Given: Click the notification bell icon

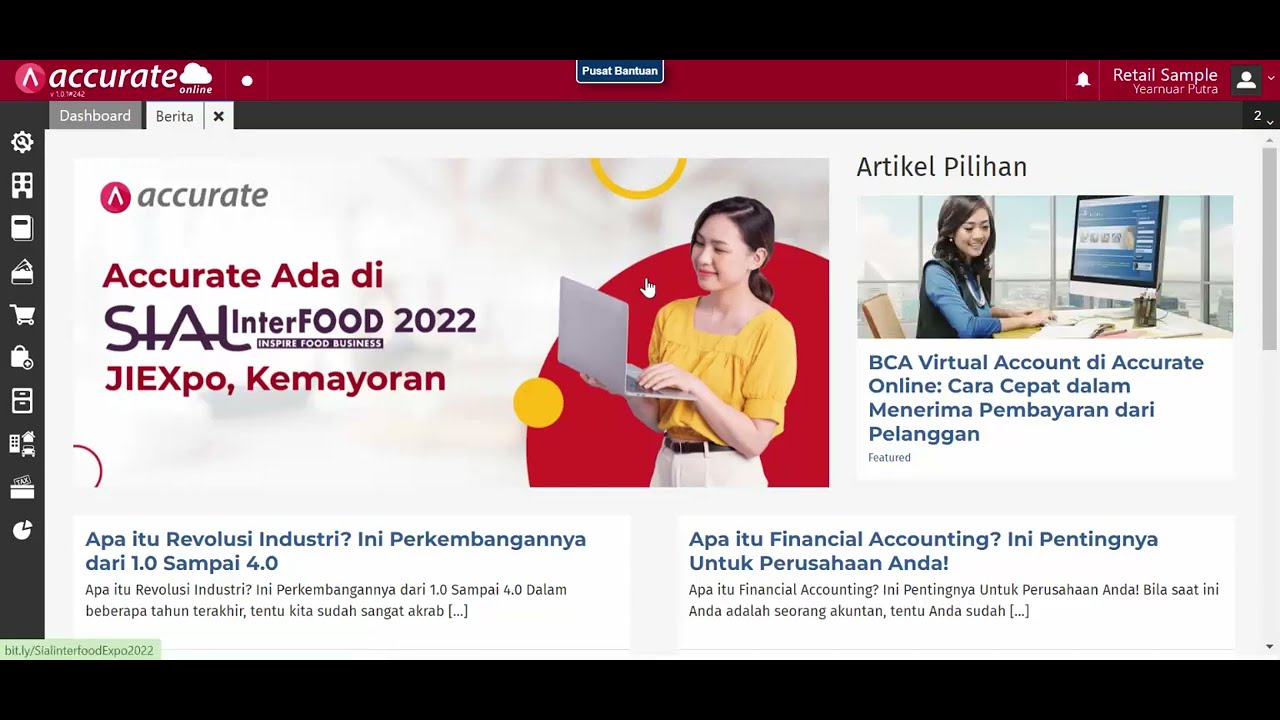Looking at the screenshot, I should coord(1083,80).
